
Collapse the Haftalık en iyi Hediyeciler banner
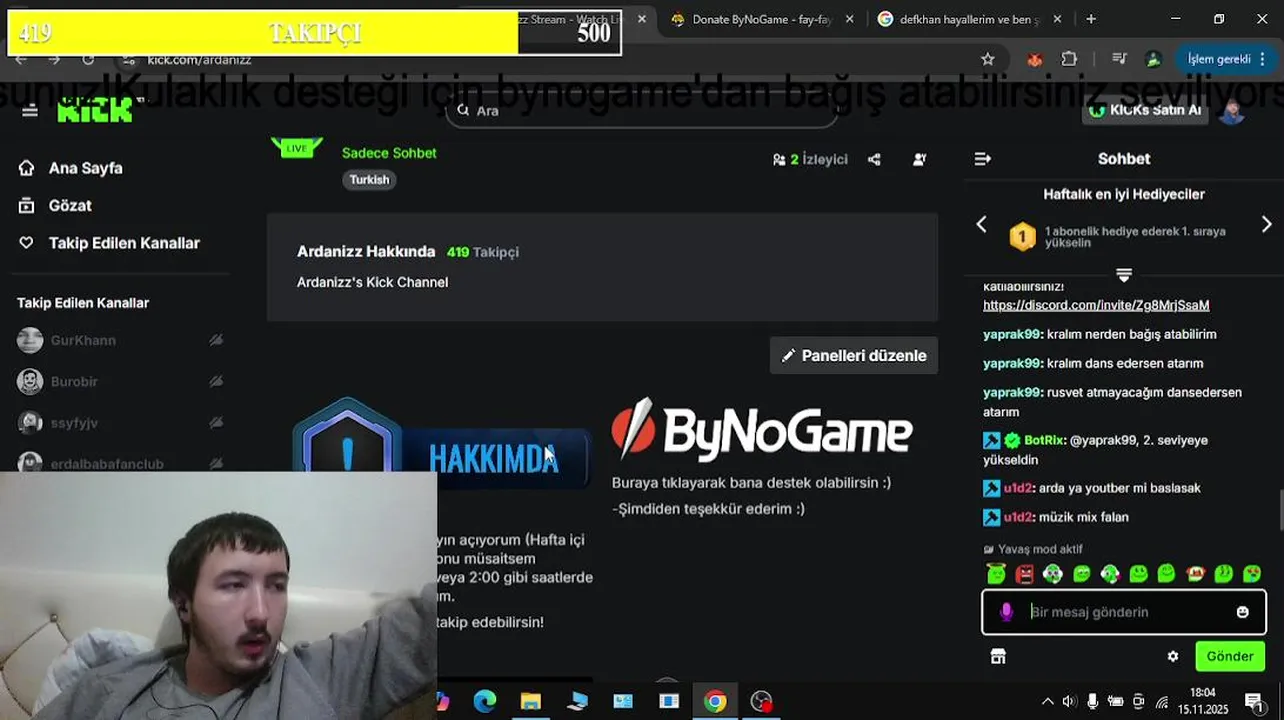coord(1124,274)
